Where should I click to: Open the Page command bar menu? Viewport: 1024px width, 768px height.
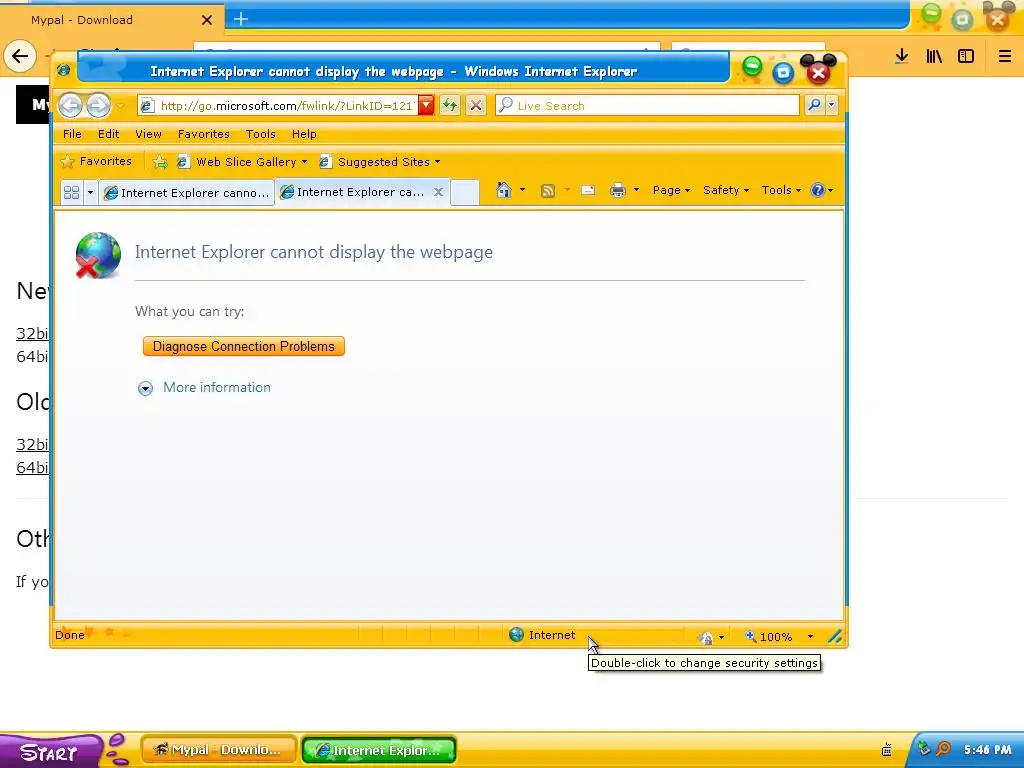pyautogui.click(x=671, y=190)
